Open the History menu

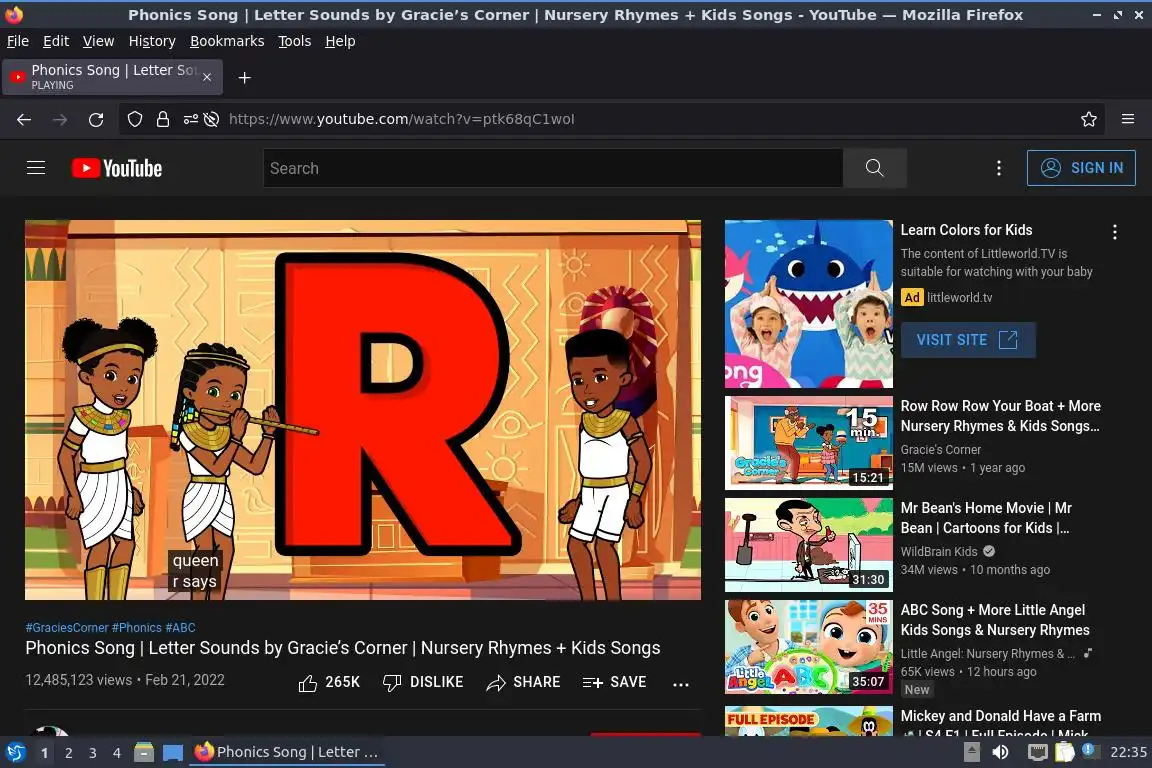(152, 41)
